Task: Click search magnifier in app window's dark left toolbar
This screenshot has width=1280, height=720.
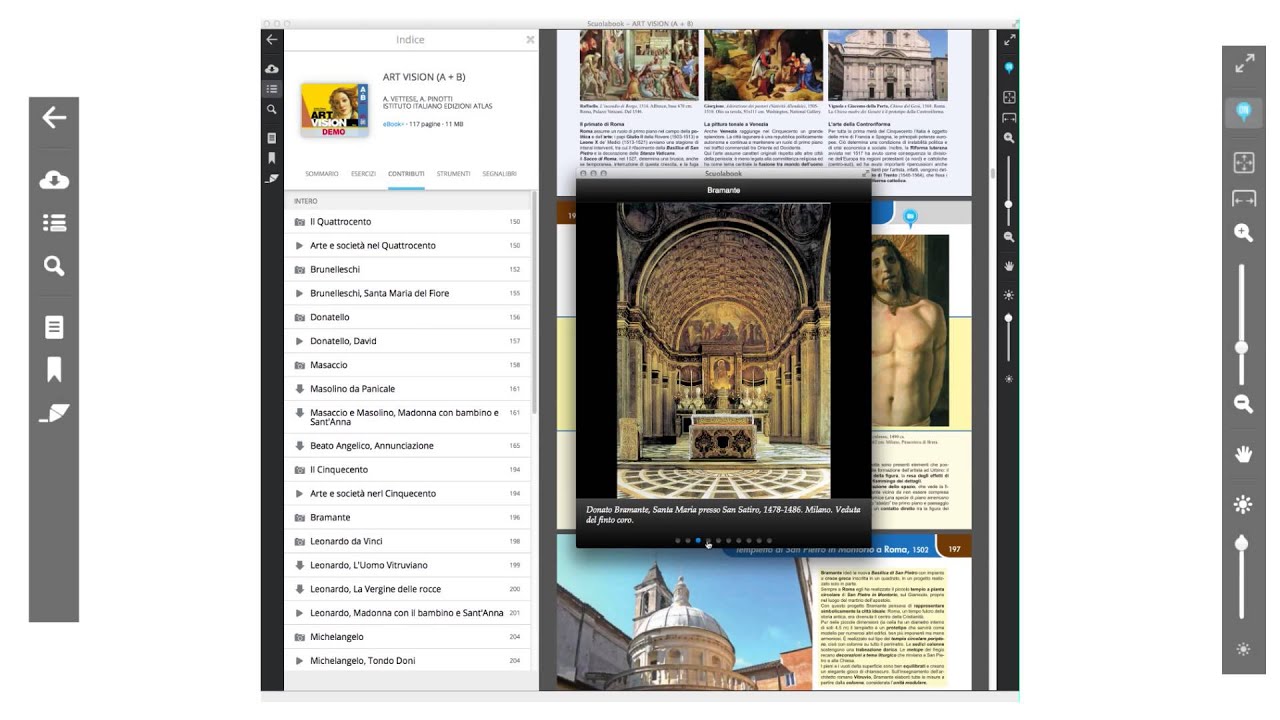Action: tap(271, 109)
